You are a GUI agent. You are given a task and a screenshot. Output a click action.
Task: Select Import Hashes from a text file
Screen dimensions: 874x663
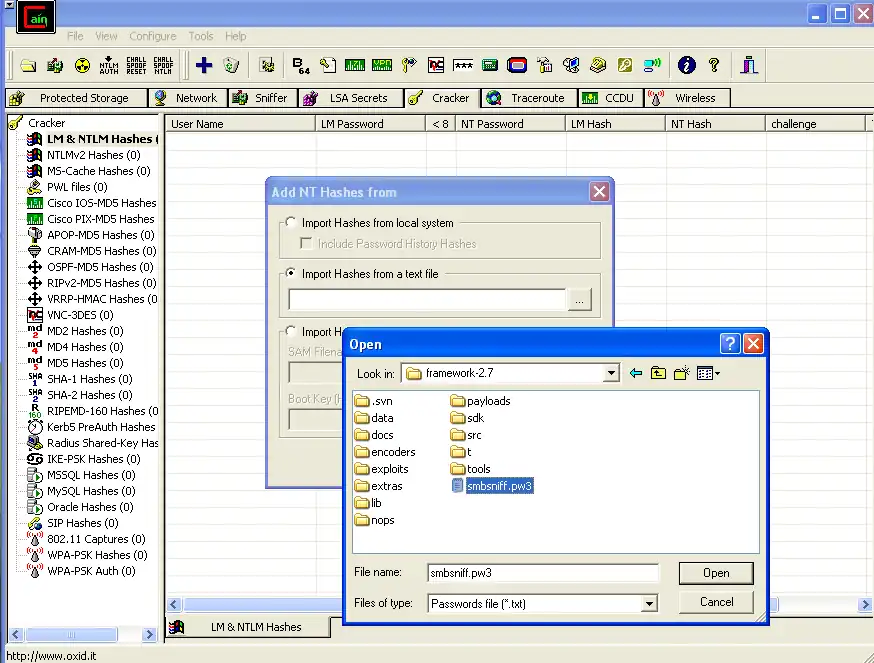[x=291, y=273]
